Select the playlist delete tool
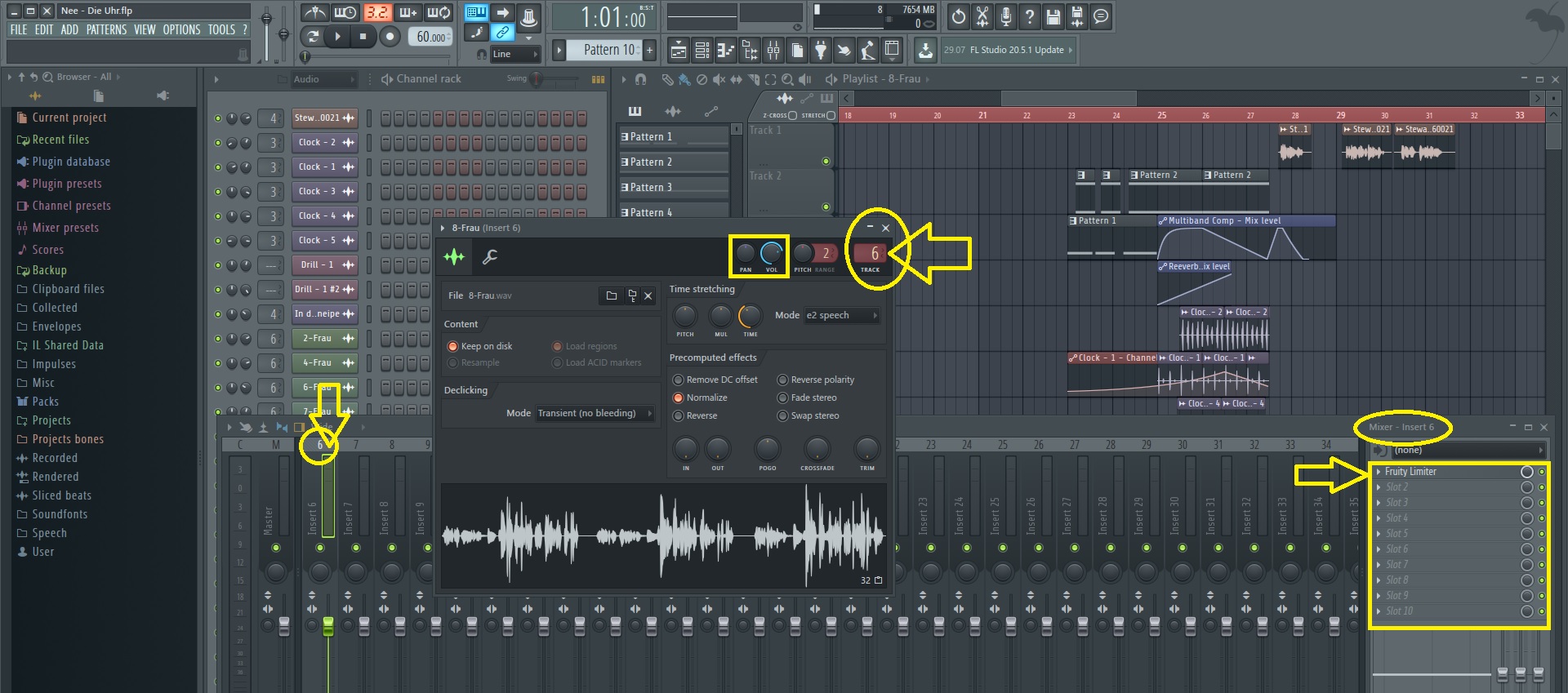Image resolution: width=1568 pixels, height=693 pixels. pos(702,79)
